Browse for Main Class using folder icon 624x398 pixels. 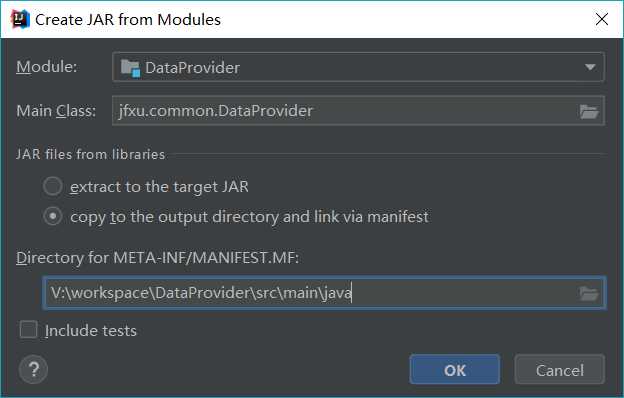click(x=589, y=111)
